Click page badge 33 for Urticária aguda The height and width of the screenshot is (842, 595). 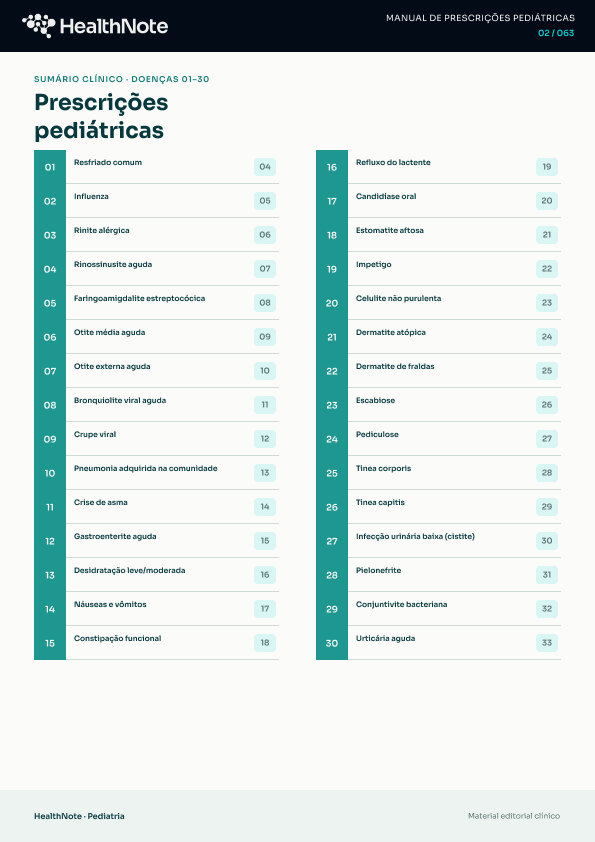click(x=547, y=643)
